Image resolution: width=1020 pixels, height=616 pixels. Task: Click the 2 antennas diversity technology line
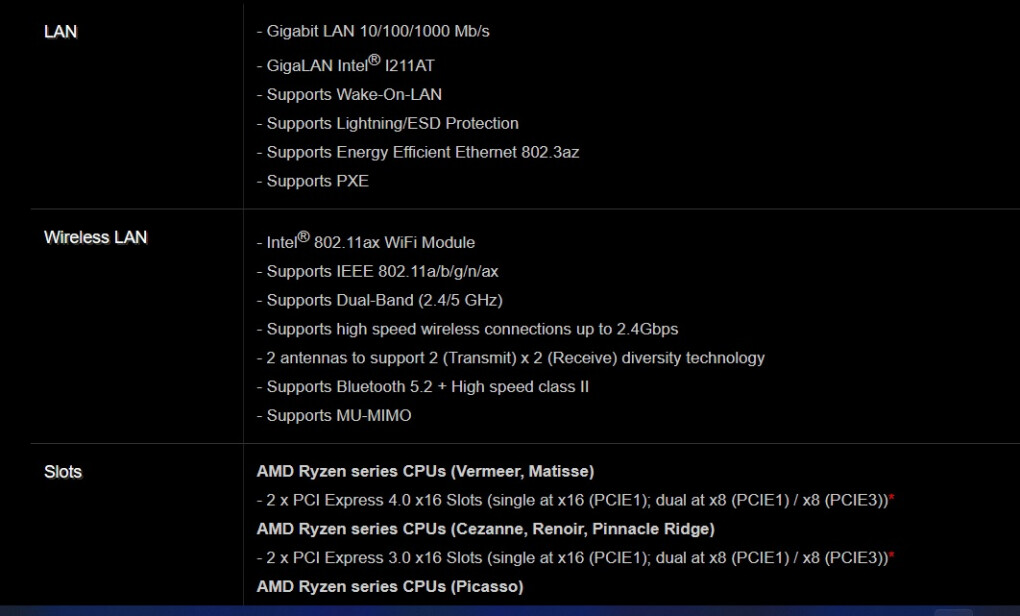tap(511, 358)
